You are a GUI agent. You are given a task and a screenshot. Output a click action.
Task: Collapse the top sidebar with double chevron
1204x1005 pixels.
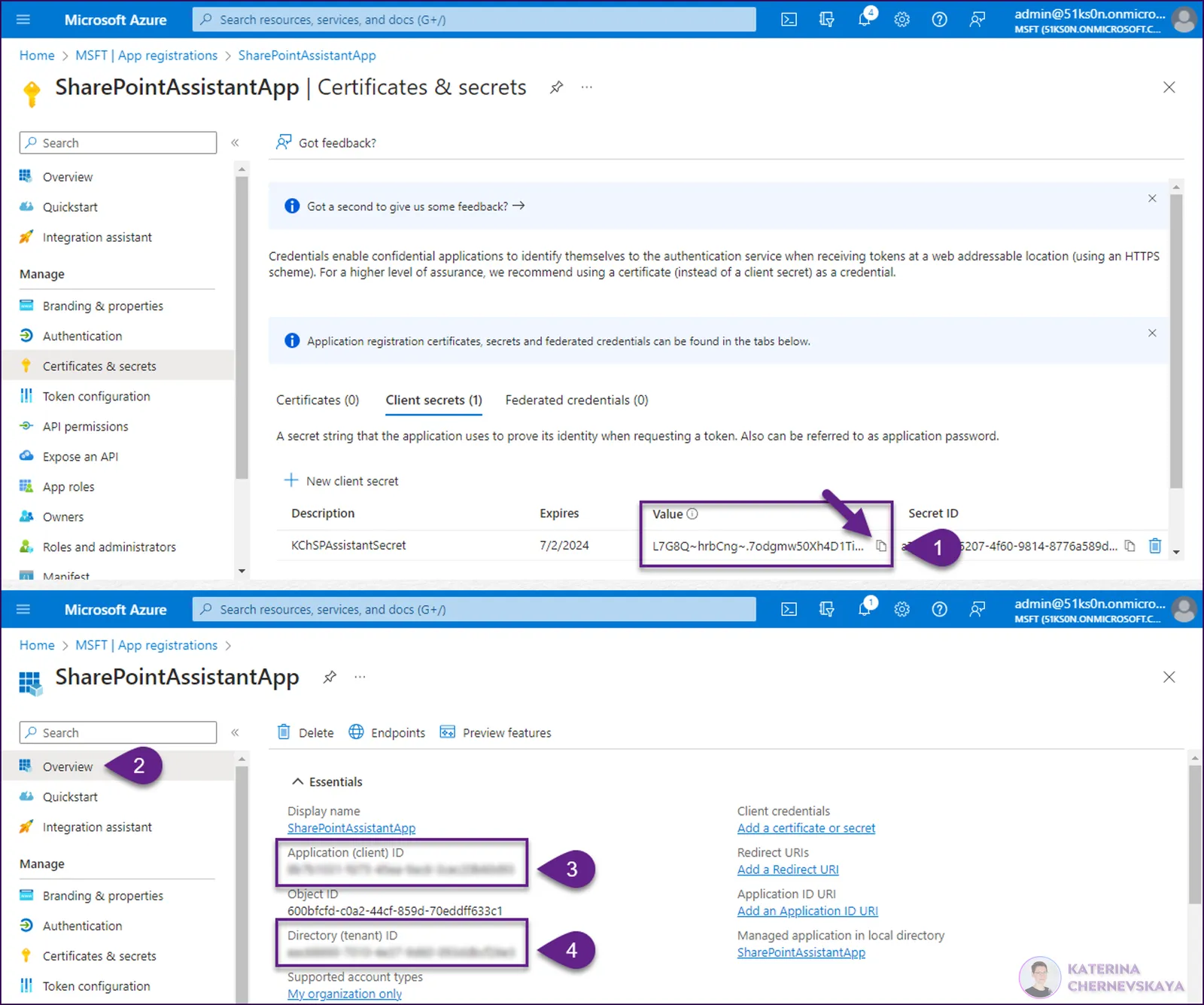(235, 142)
